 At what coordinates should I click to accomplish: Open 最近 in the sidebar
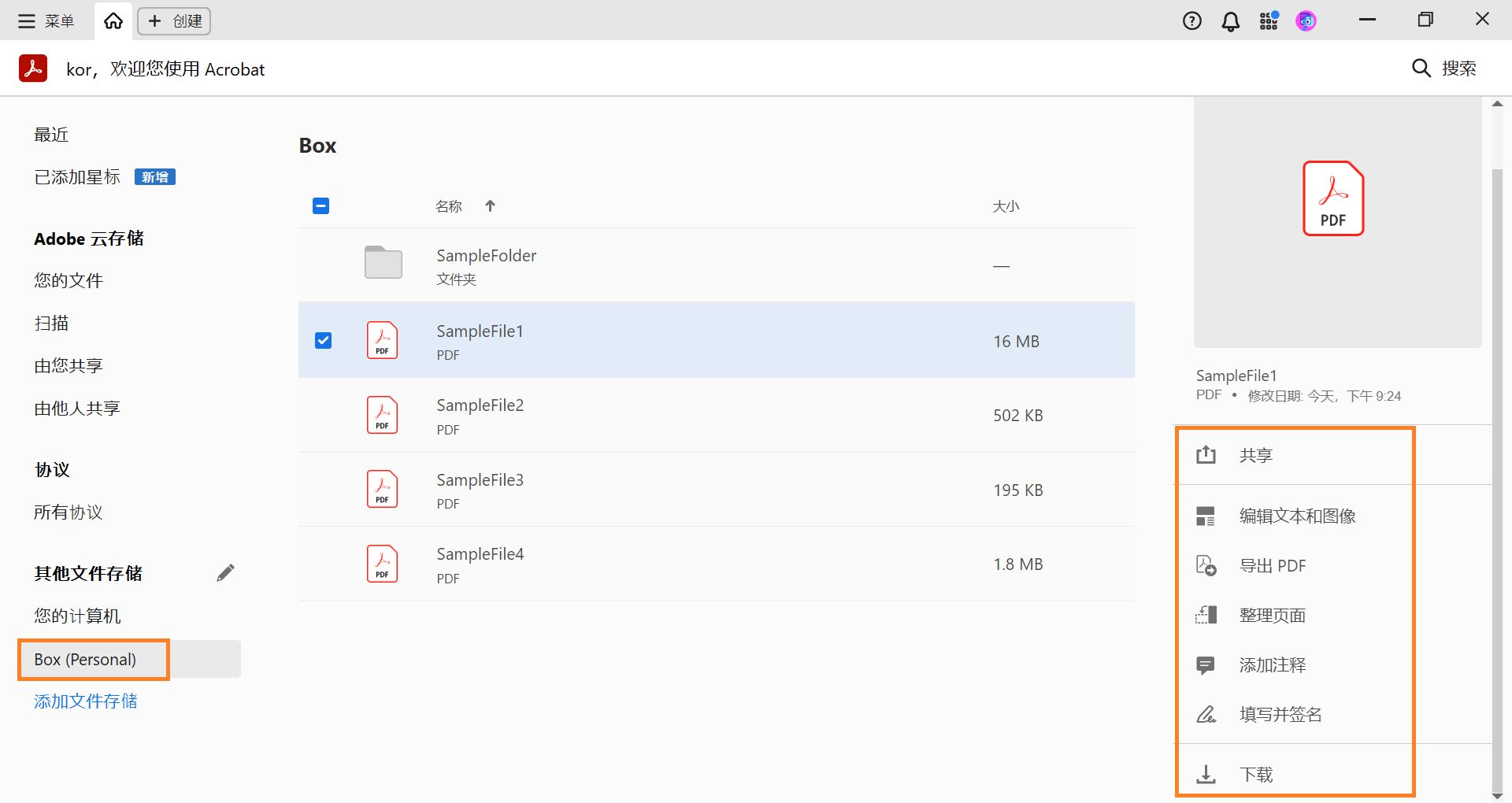tap(51, 135)
